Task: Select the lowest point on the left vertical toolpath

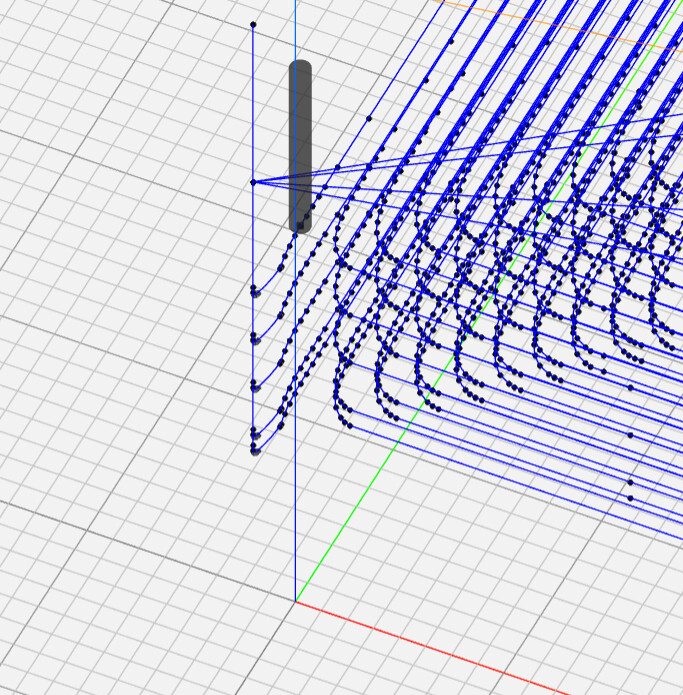Action: [x=255, y=451]
